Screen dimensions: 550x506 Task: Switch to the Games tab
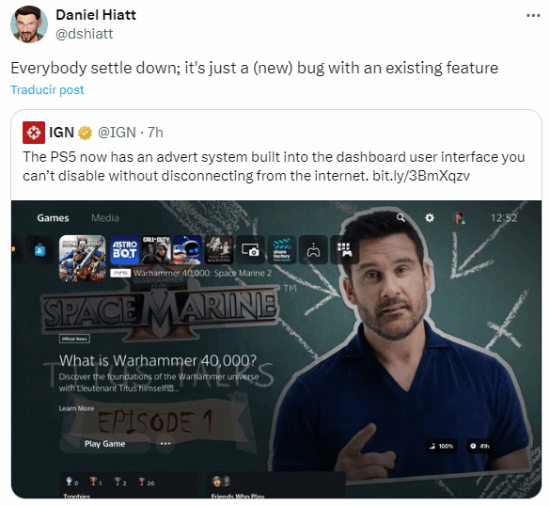(x=53, y=218)
